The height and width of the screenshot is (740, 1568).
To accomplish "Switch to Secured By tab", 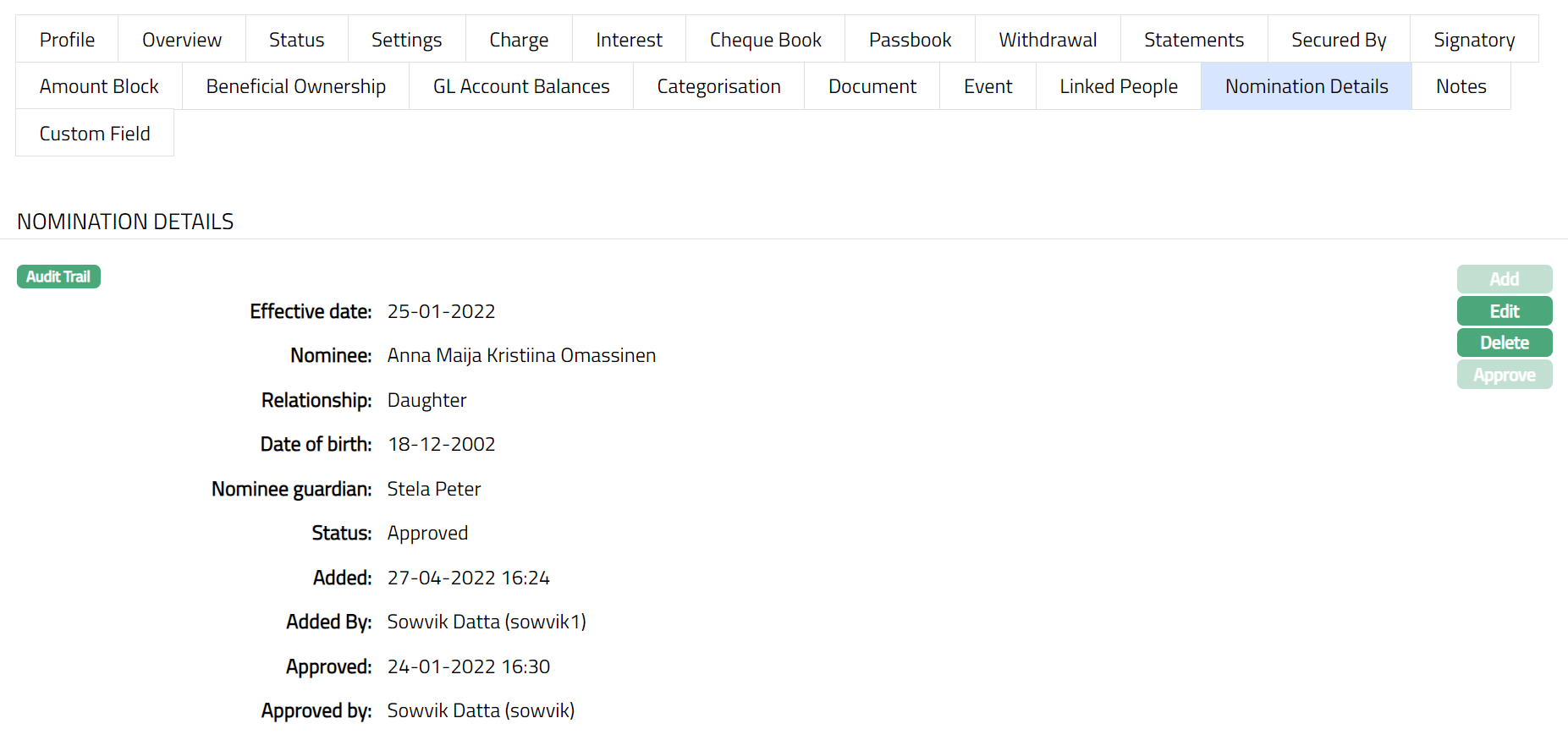I will (x=1338, y=40).
